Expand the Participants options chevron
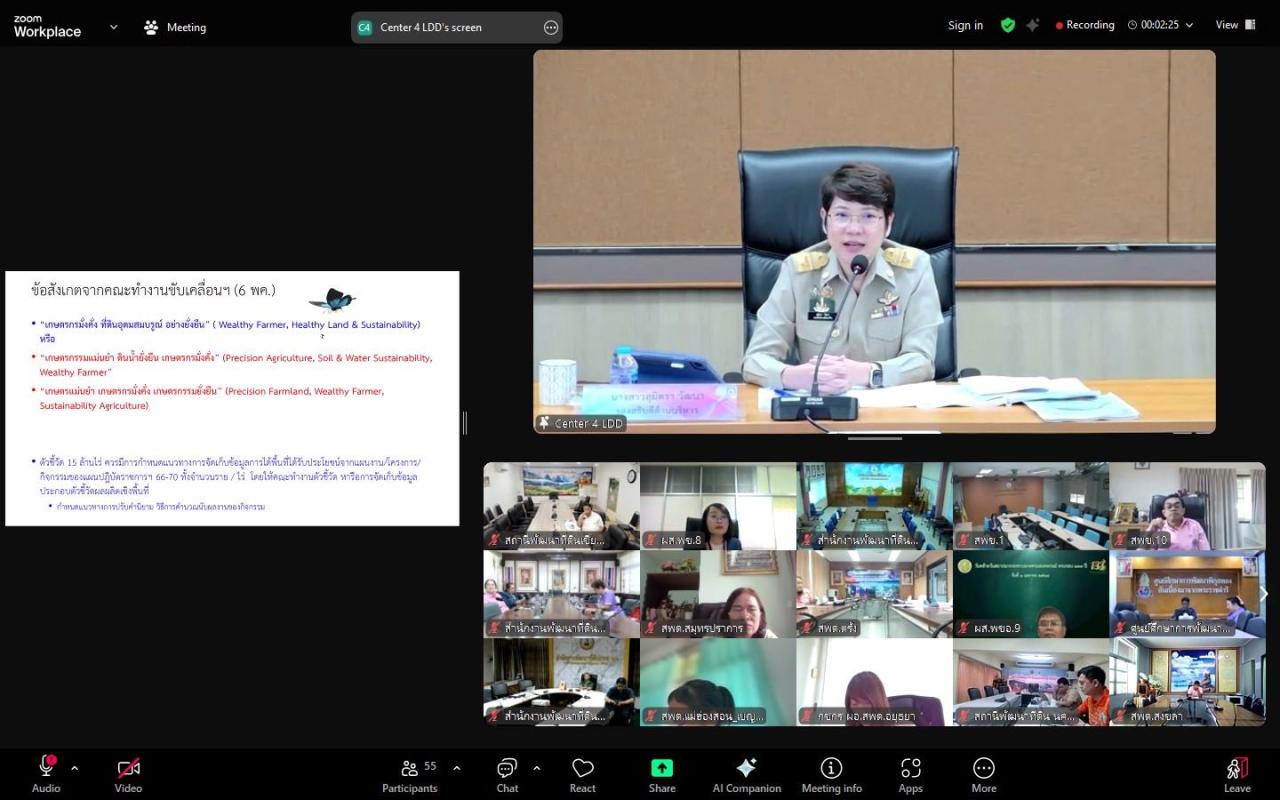1280x800 pixels. (x=457, y=768)
